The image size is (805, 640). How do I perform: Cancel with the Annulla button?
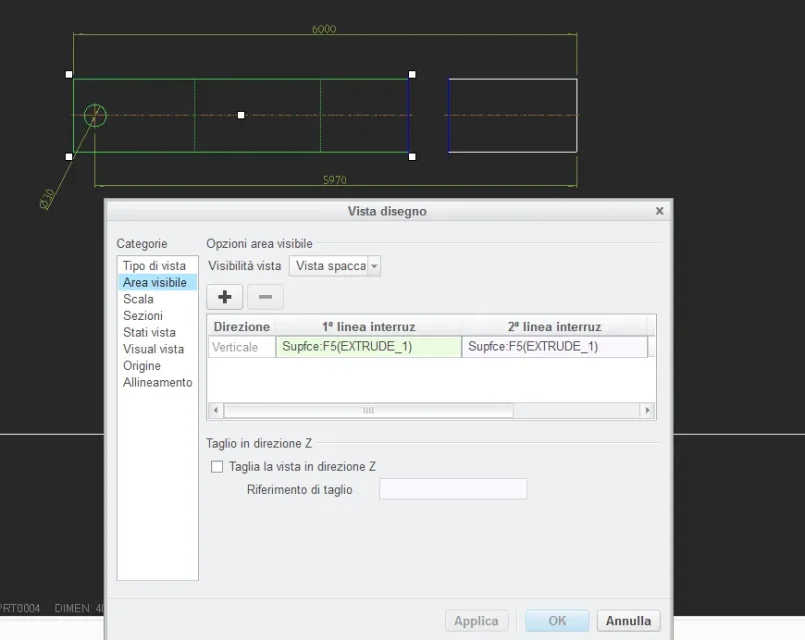628,621
